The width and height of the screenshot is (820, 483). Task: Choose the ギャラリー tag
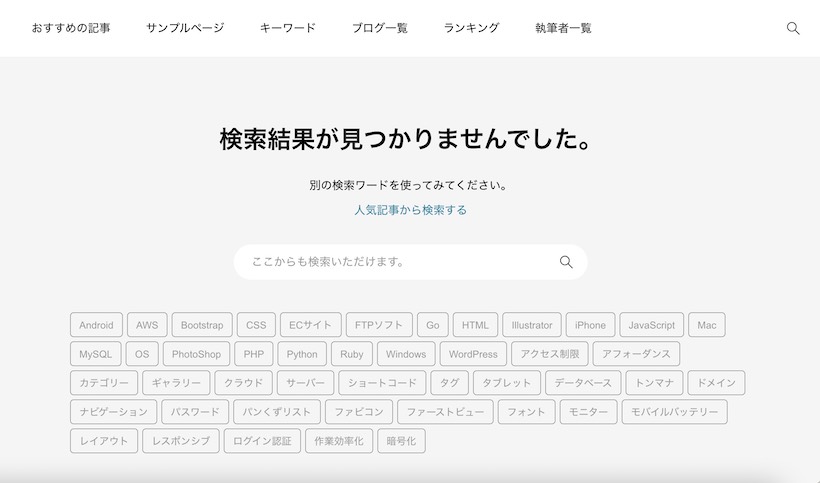click(176, 383)
